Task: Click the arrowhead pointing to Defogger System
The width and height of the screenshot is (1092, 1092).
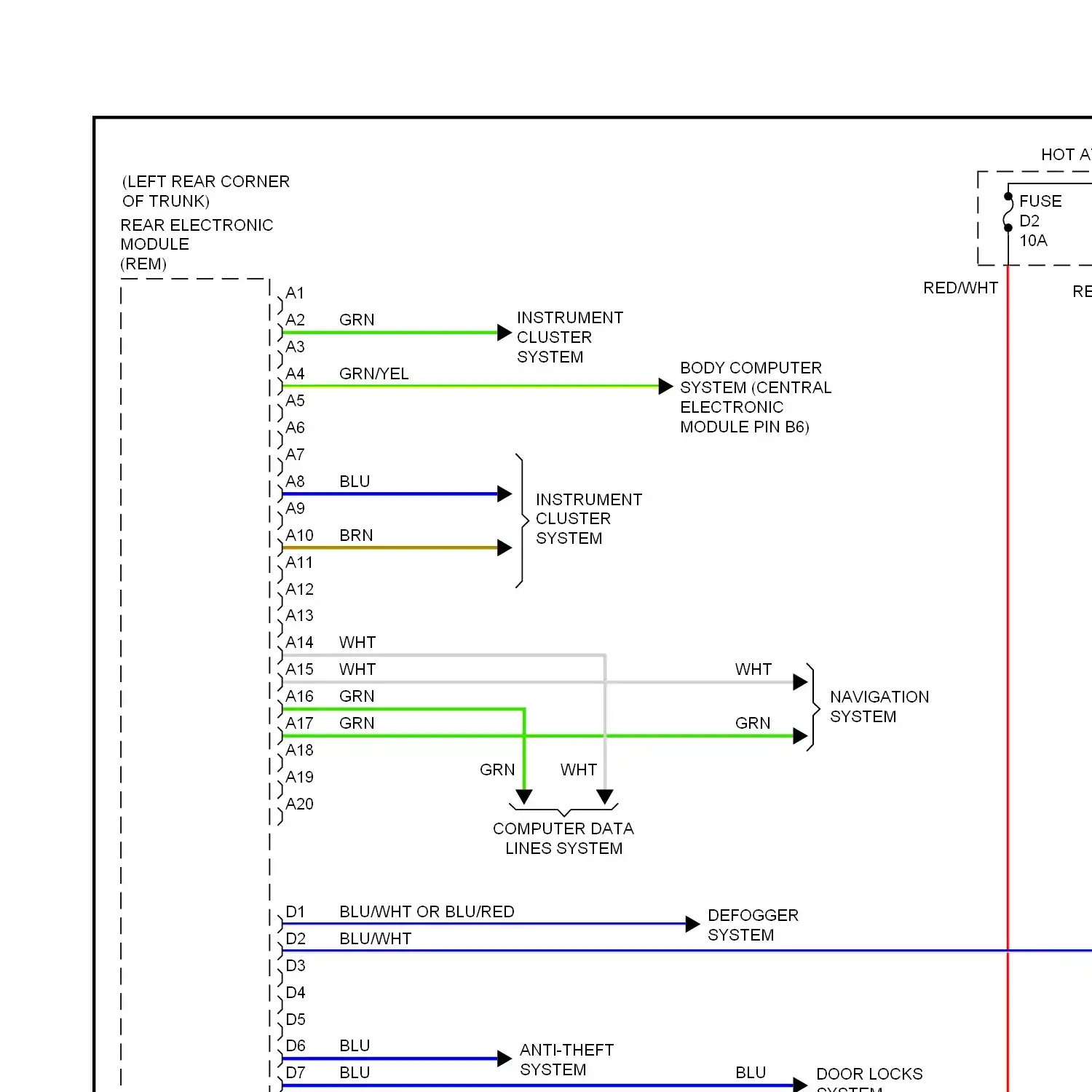Action: (x=692, y=925)
